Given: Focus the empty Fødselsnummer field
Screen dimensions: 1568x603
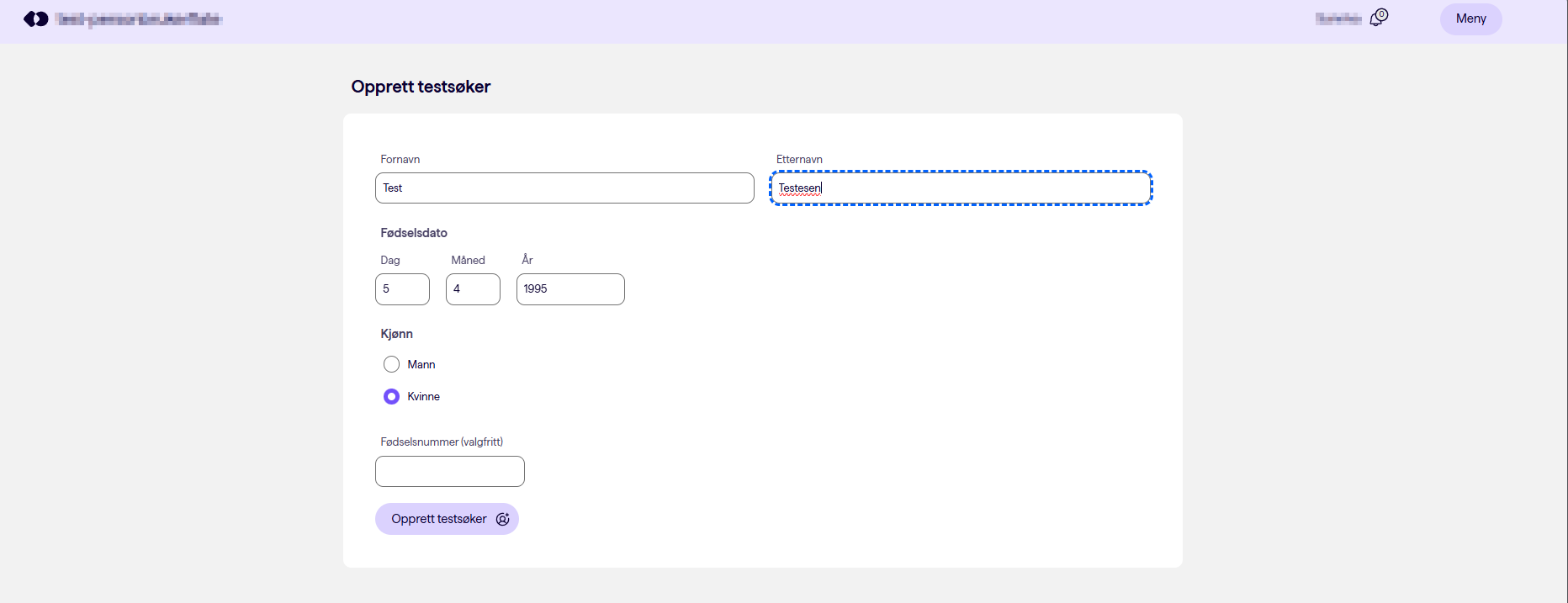Looking at the screenshot, I should [450, 471].
